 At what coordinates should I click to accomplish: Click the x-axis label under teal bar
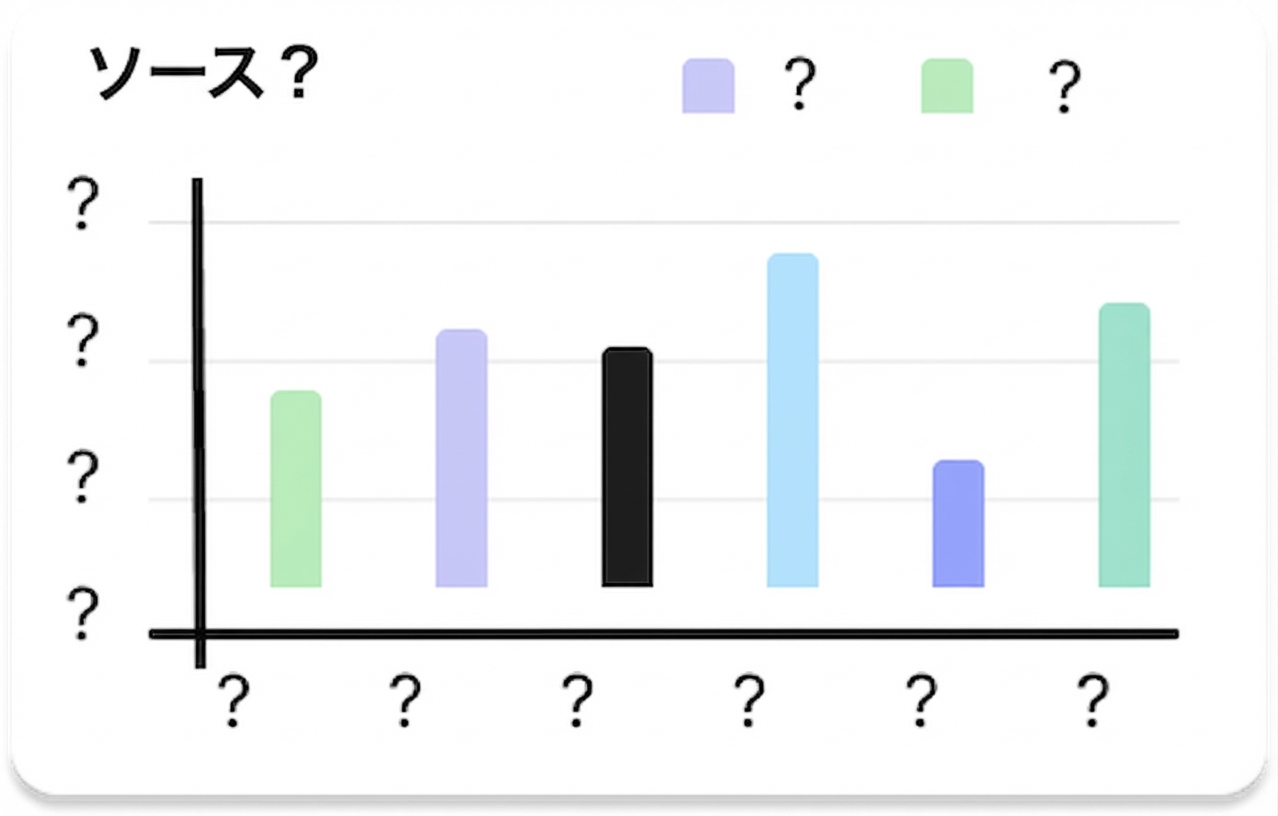click(1094, 701)
